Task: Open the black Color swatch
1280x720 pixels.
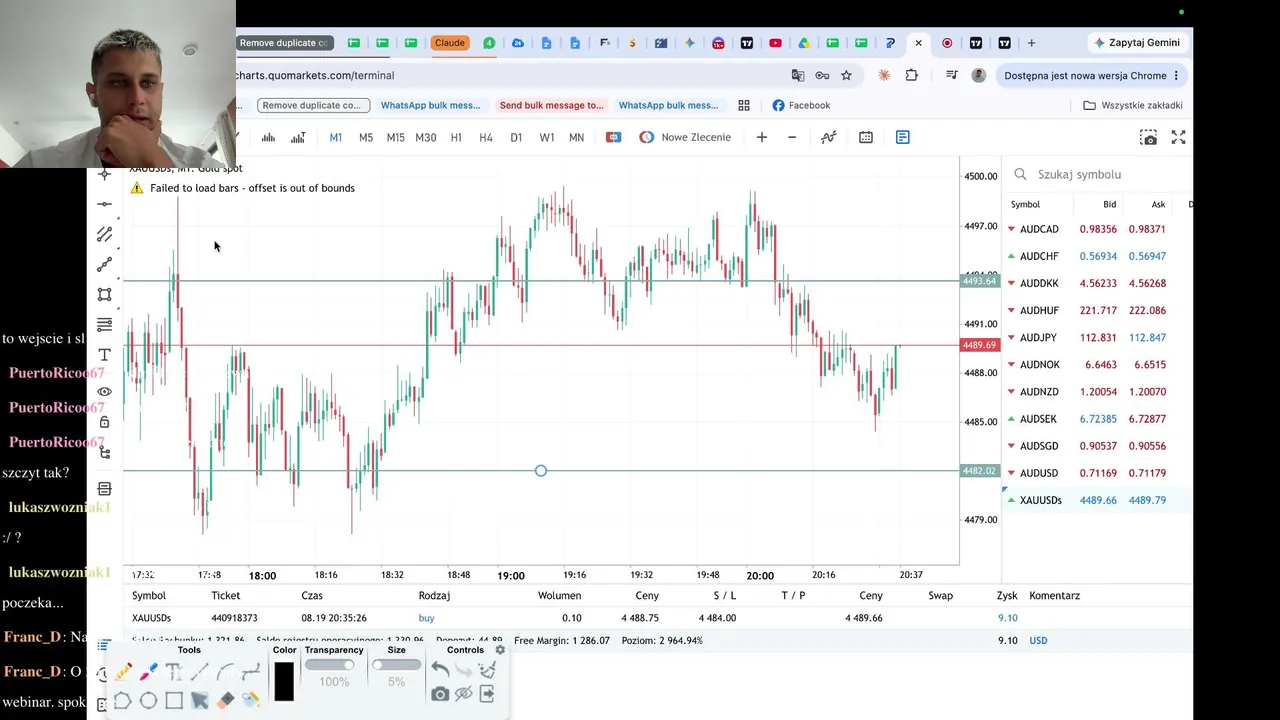Action: (x=284, y=681)
